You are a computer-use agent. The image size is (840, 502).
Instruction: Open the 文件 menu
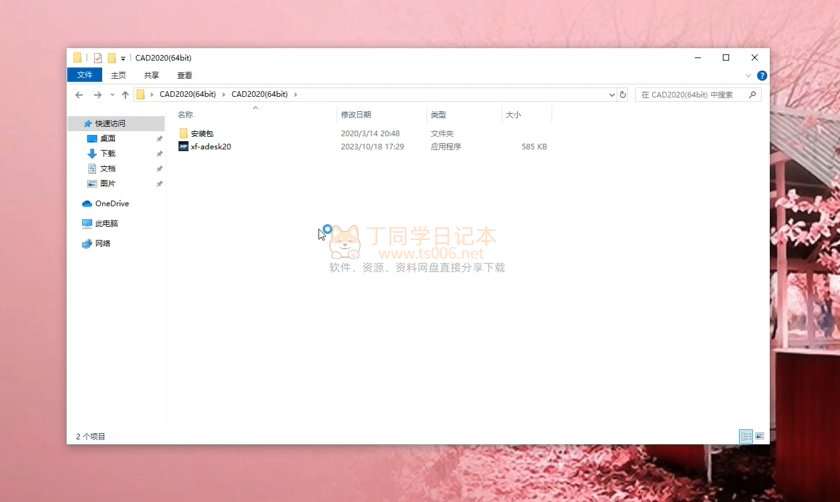85,75
